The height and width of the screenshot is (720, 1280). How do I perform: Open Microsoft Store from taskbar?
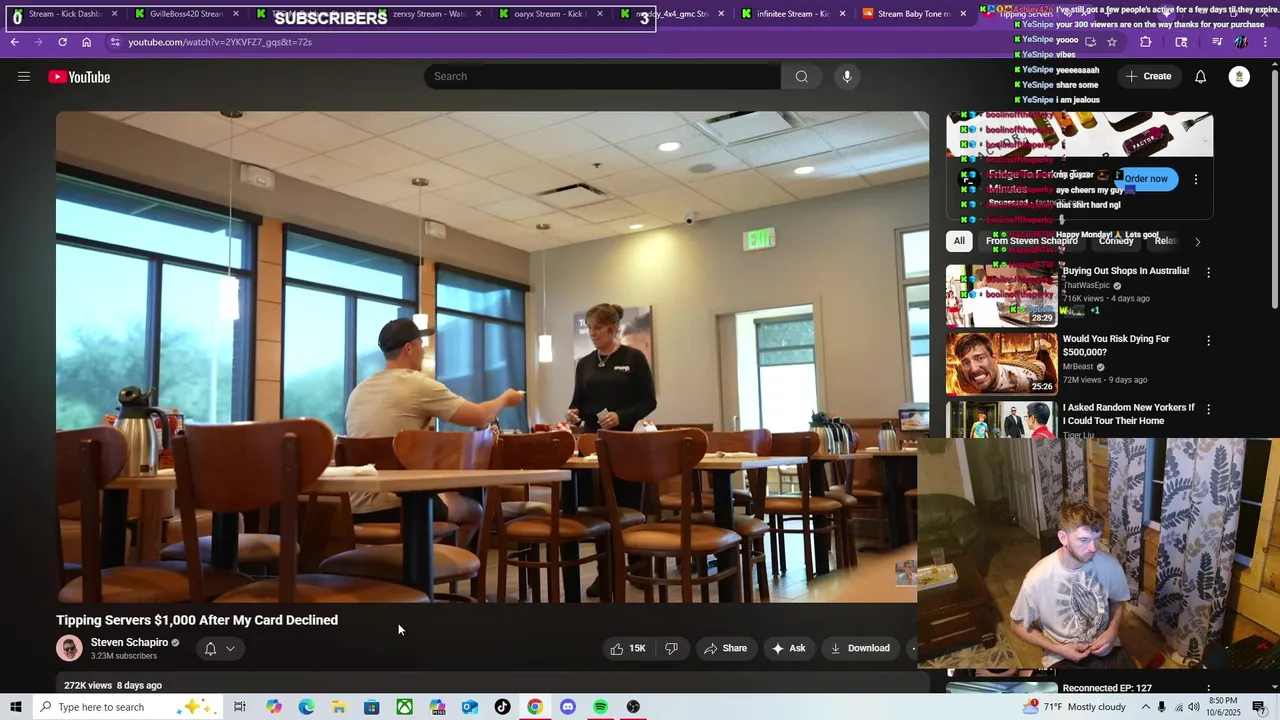coord(372,707)
